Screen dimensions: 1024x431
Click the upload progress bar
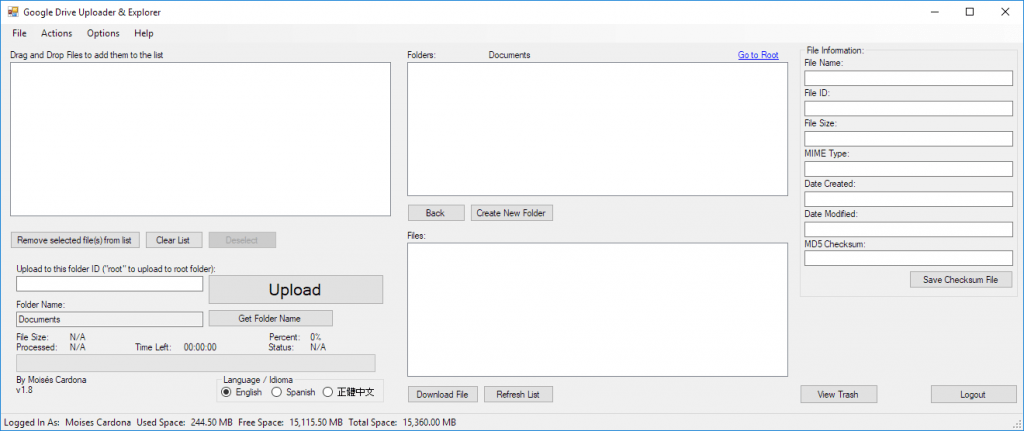coord(196,363)
